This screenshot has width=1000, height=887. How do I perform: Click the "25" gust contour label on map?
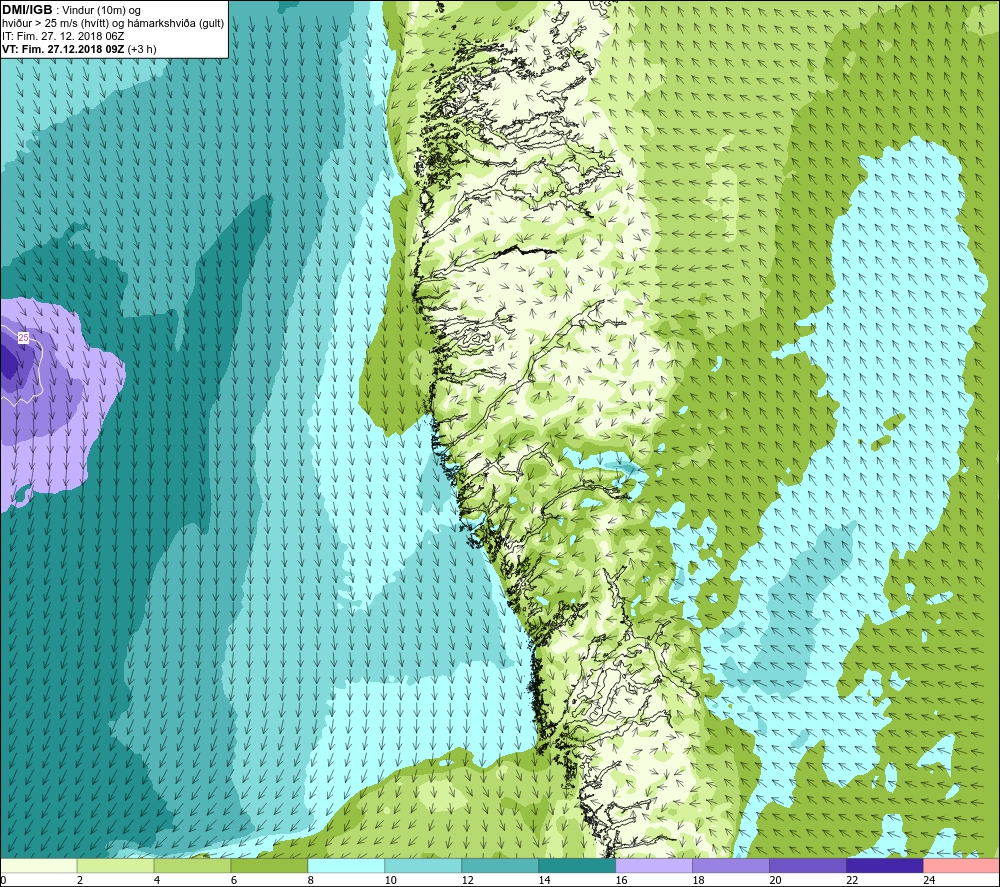tap(24, 337)
